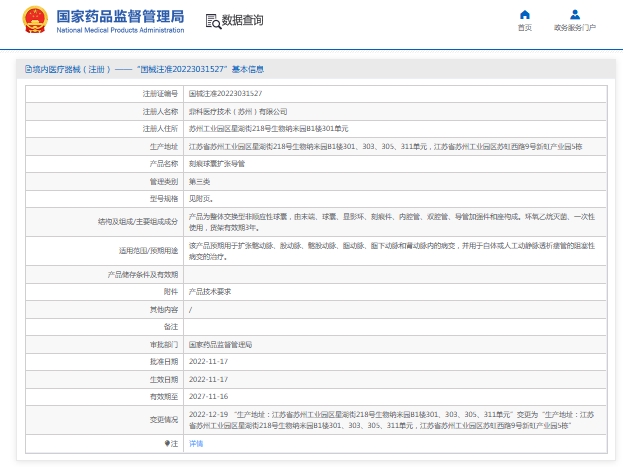
Task: Click the 基本信息 panel header title
Action: click(x=144, y=69)
